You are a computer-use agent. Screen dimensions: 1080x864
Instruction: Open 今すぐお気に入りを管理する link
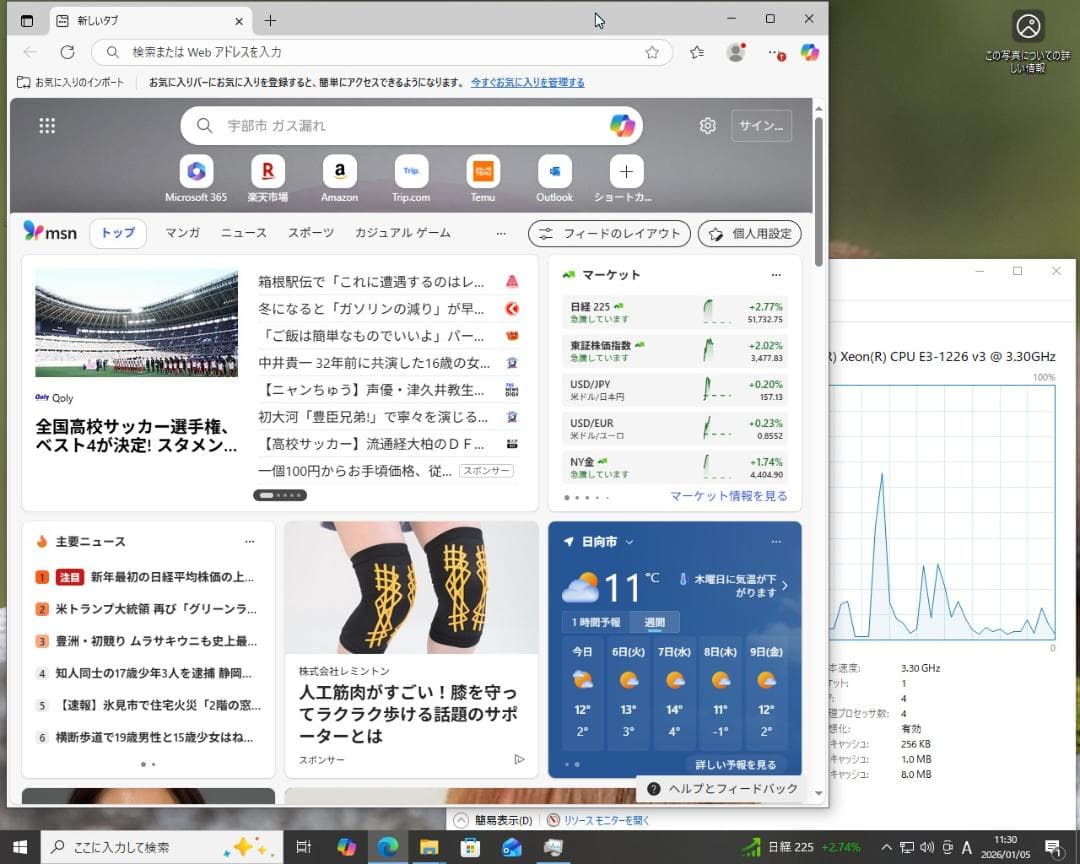pyautogui.click(x=527, y=83)
